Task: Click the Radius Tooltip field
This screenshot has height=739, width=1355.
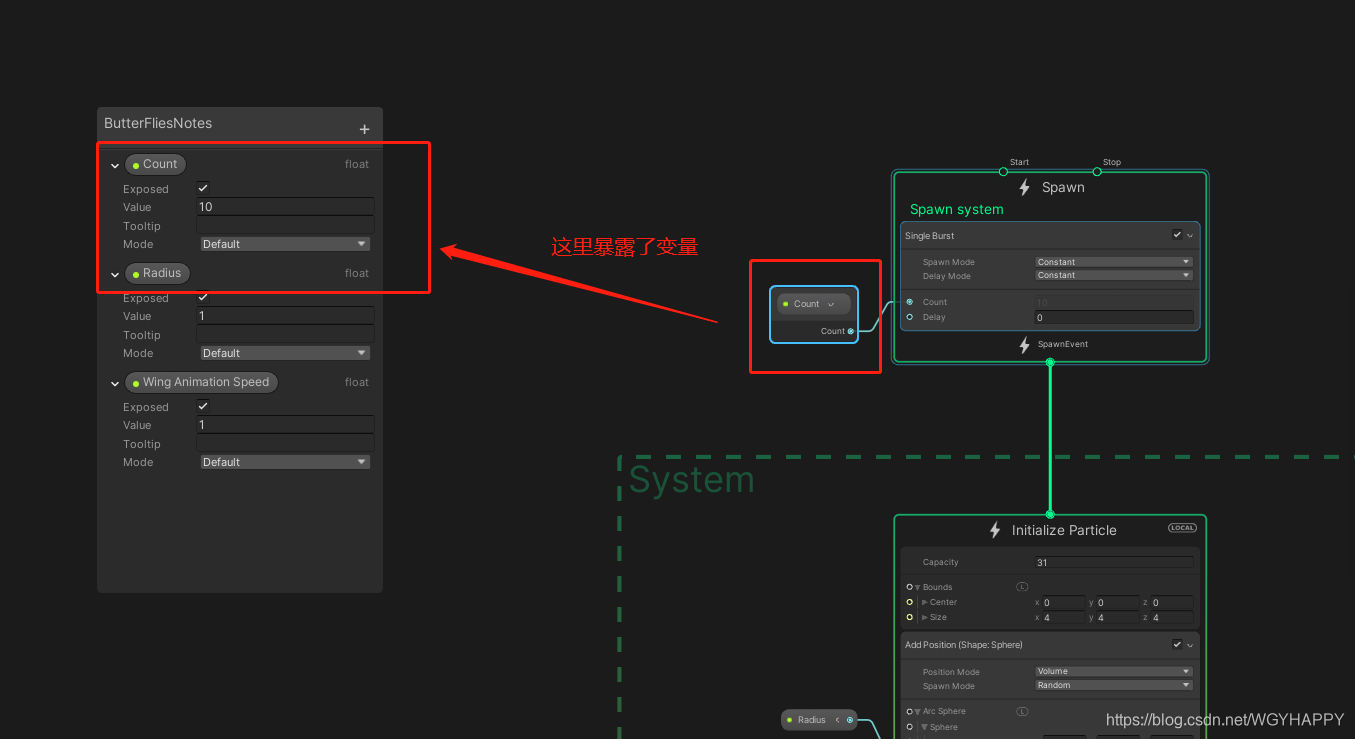Action: coord(285,334)
